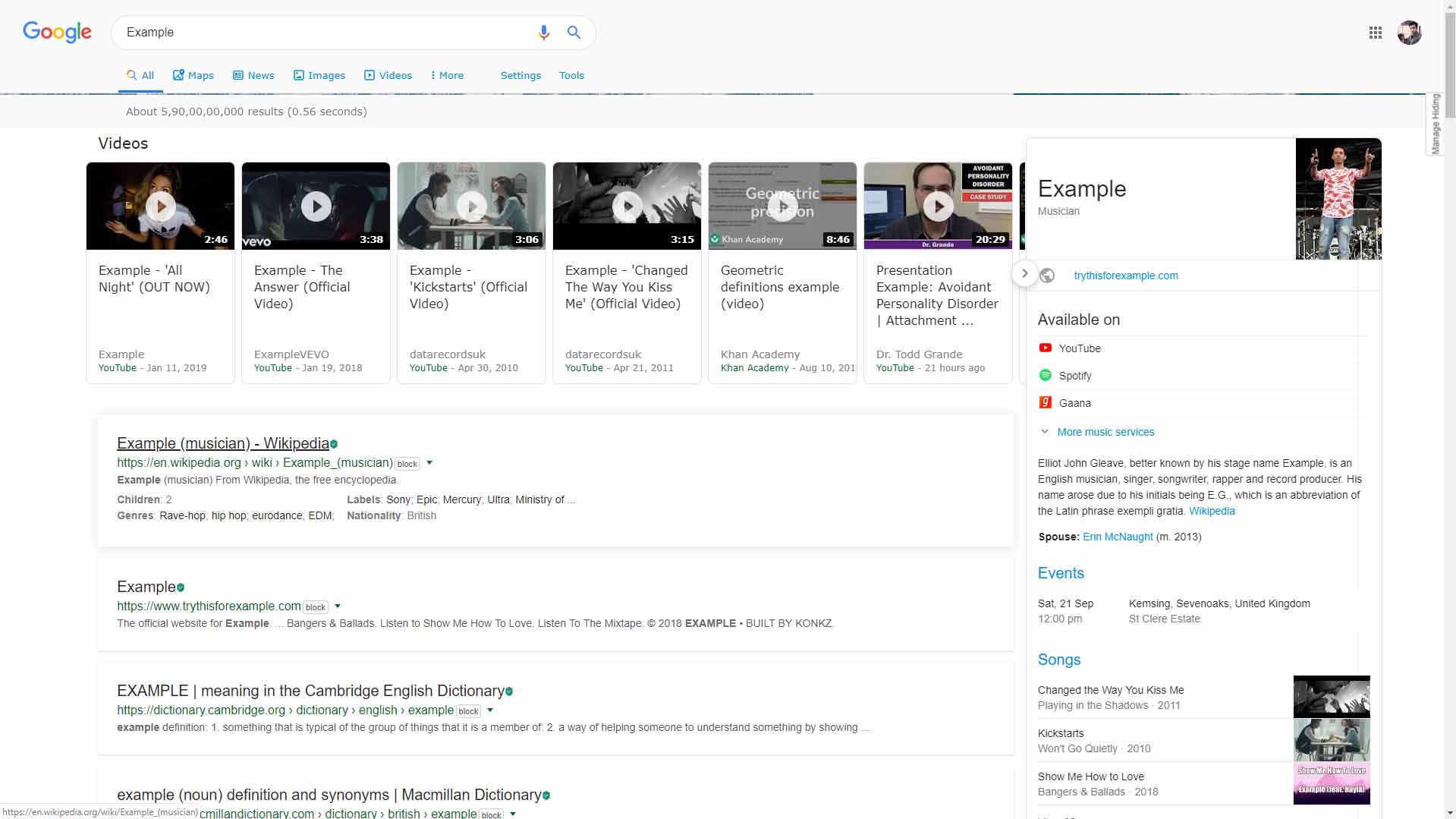
Task: Block the Macmillan dictionary result
Action: point(491,814)
